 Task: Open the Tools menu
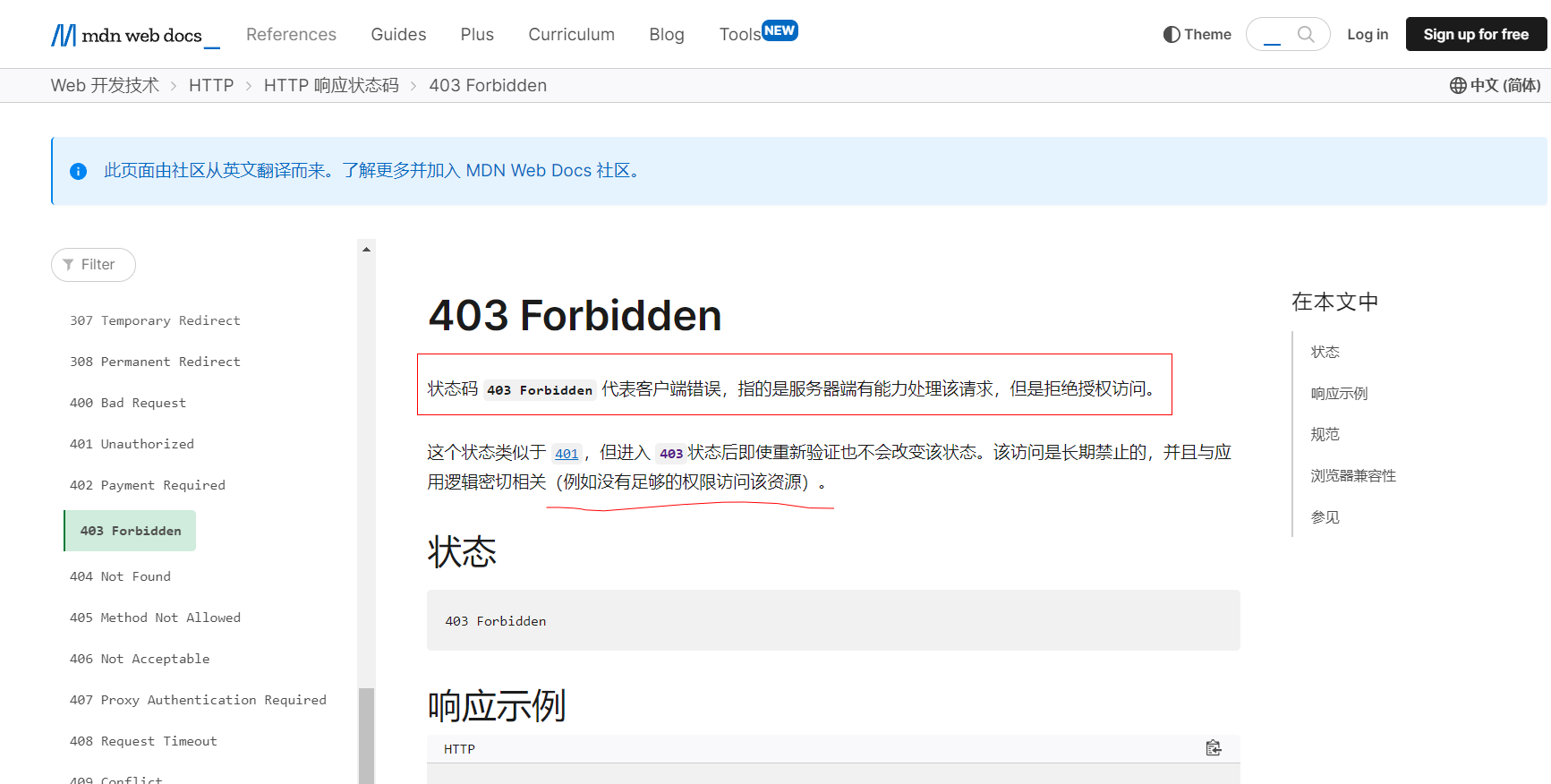(x=740, y=34)
